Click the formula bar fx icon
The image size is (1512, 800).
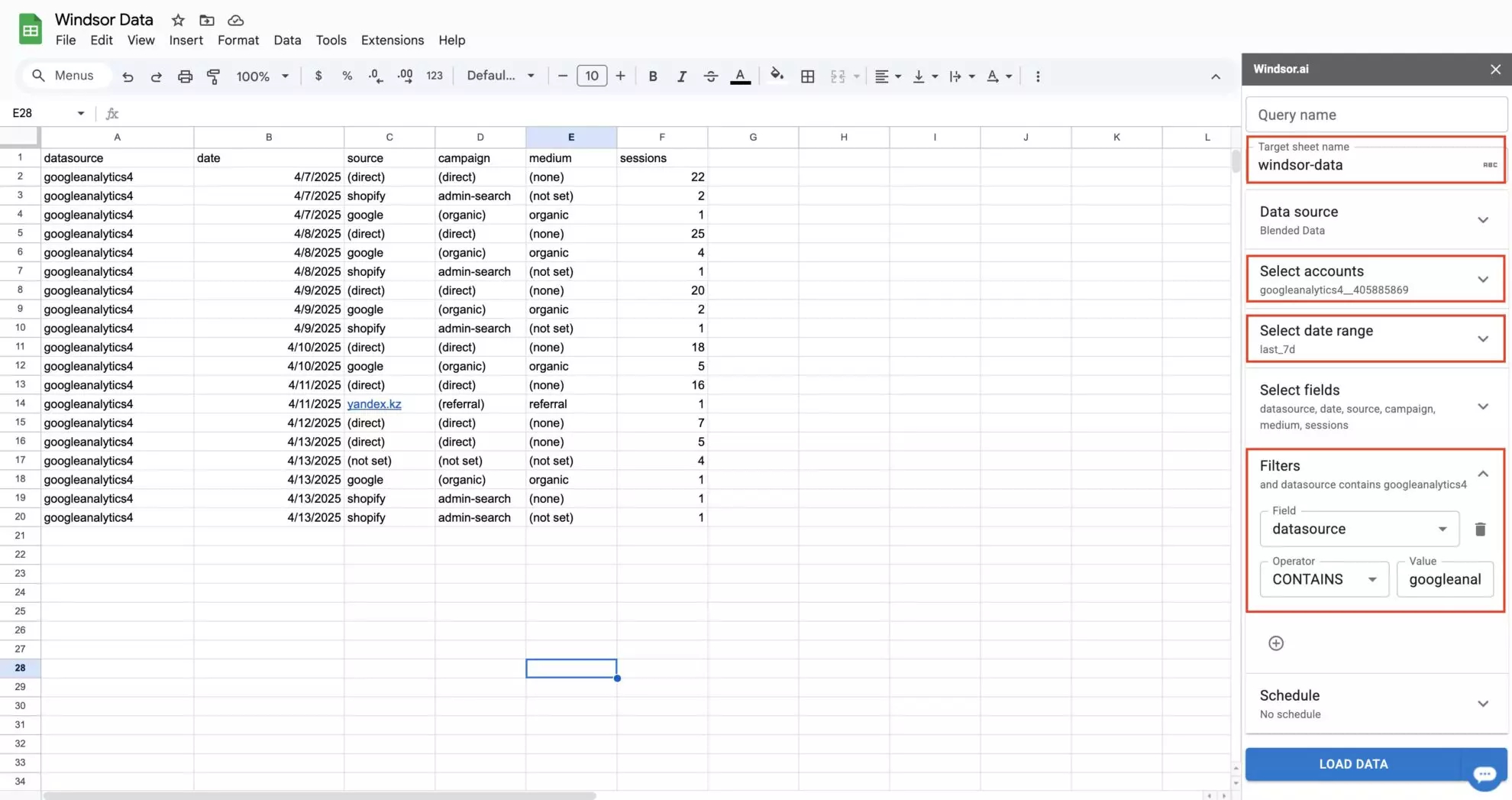pos(112,113)
